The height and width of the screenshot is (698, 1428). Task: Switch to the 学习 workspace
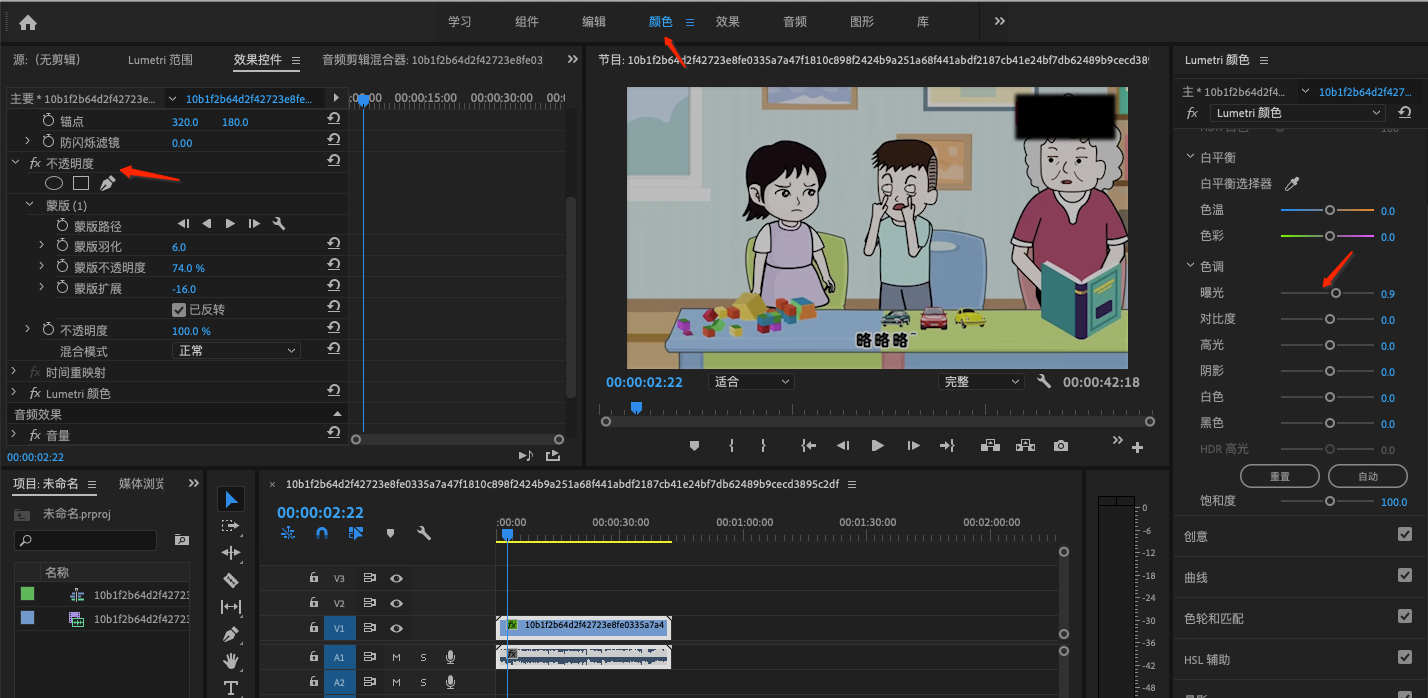[x=460, y=22]
